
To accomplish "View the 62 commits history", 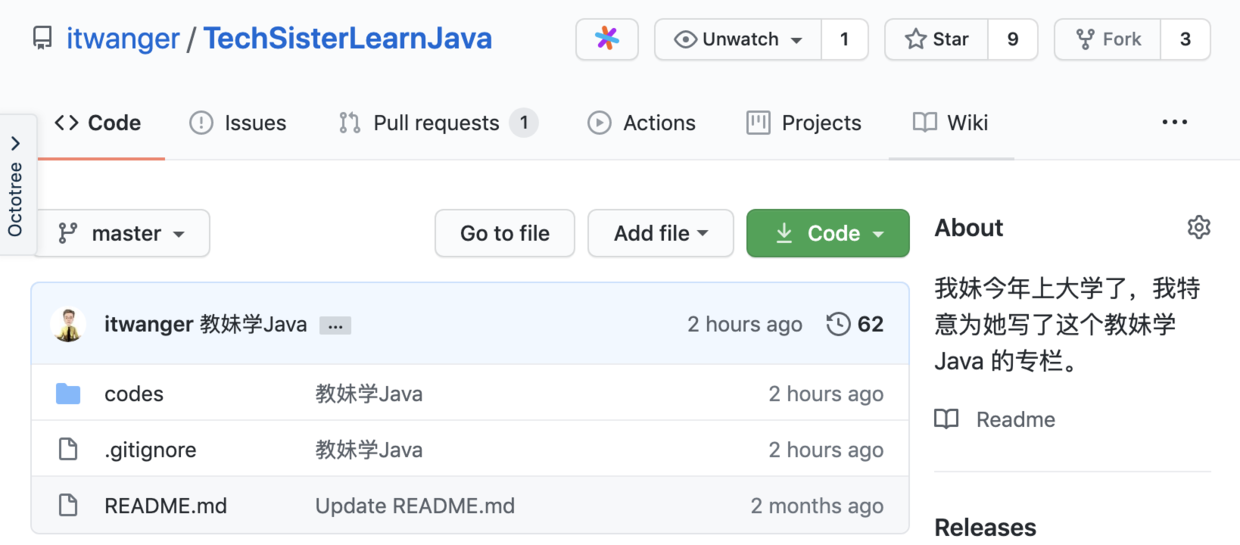I will (856, 324).
